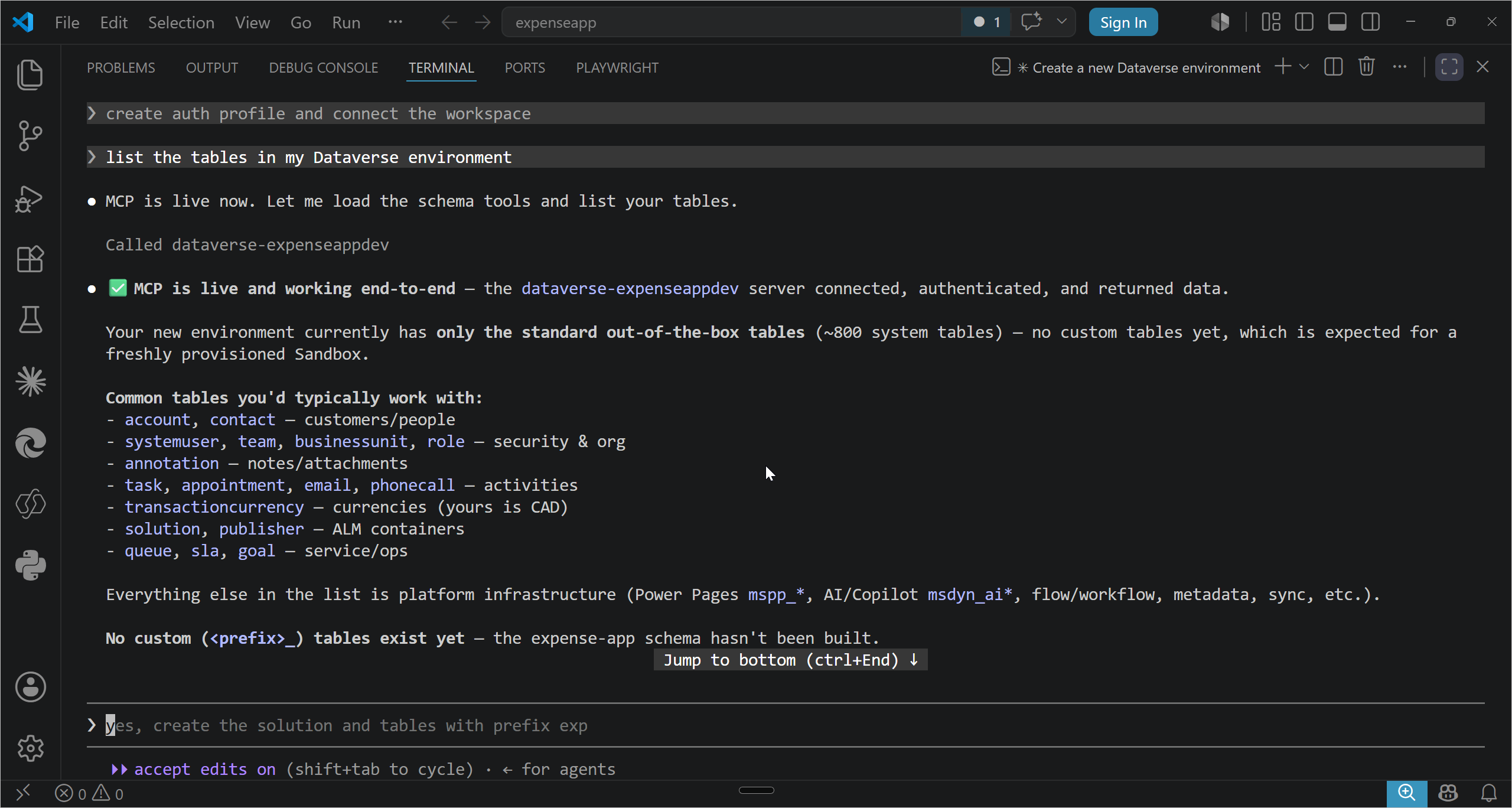
Task: Open the launch profile dropdown next to plus
Action: pos(1304,67)
